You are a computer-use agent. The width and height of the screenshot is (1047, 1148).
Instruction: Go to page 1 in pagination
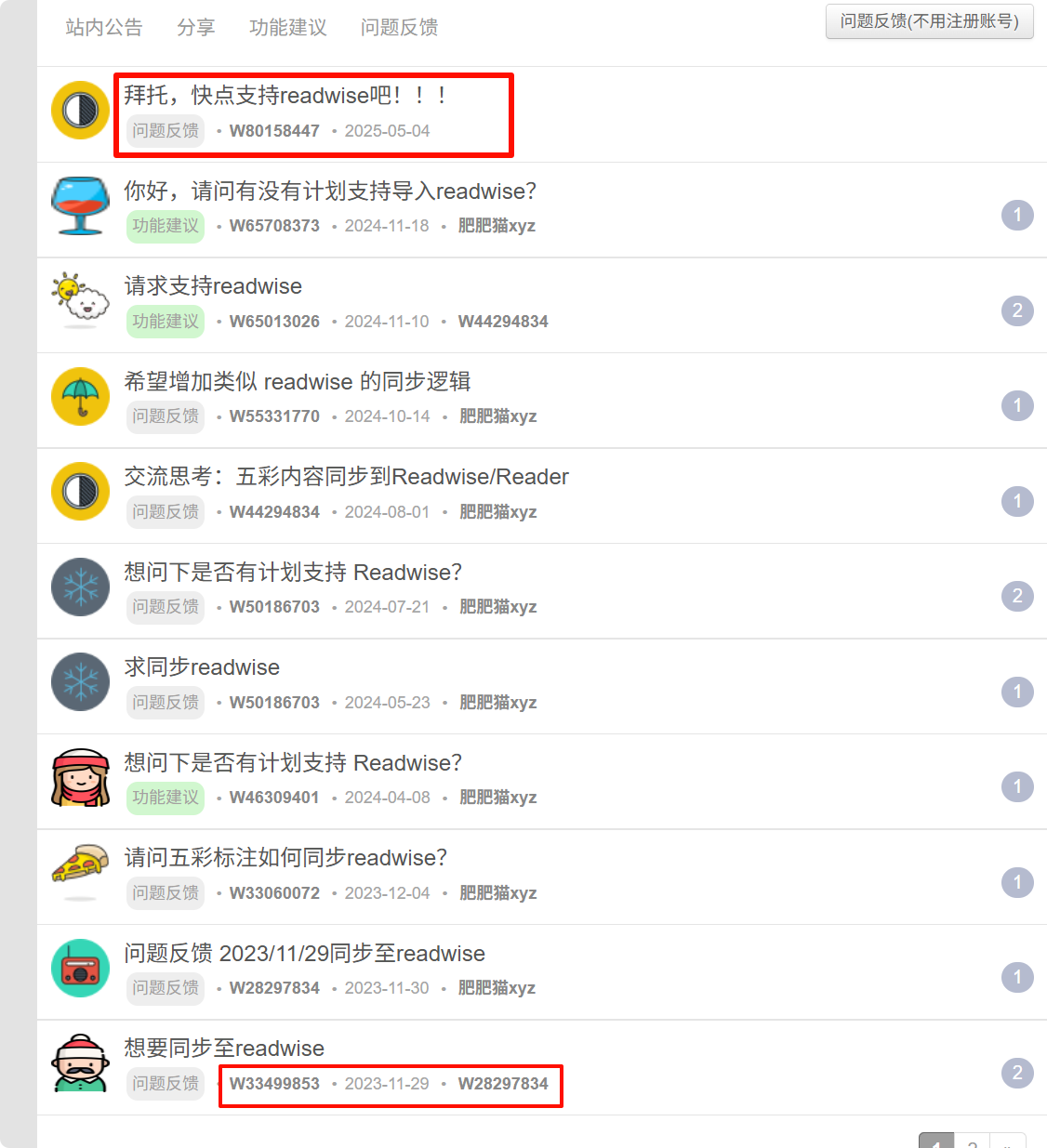pyautogui.click(x=936, y=1141)
